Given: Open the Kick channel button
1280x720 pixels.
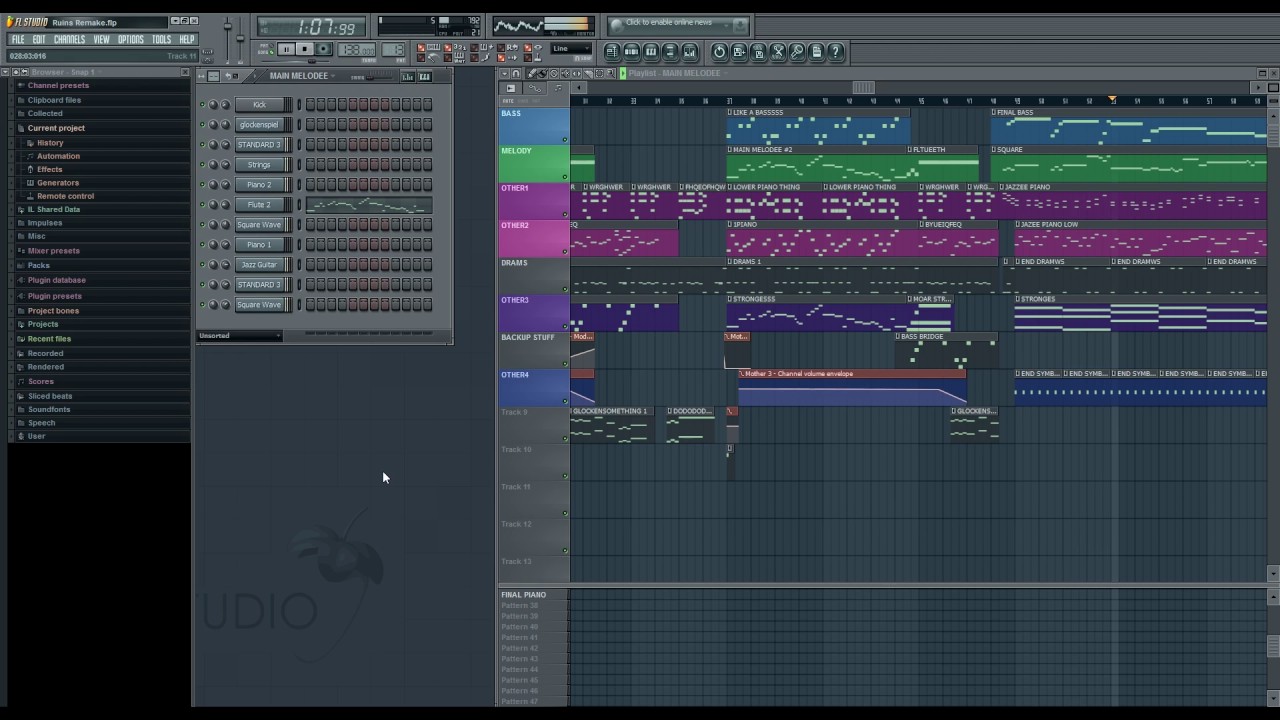Looking at the screenshot, I should (x=259, y=105).
